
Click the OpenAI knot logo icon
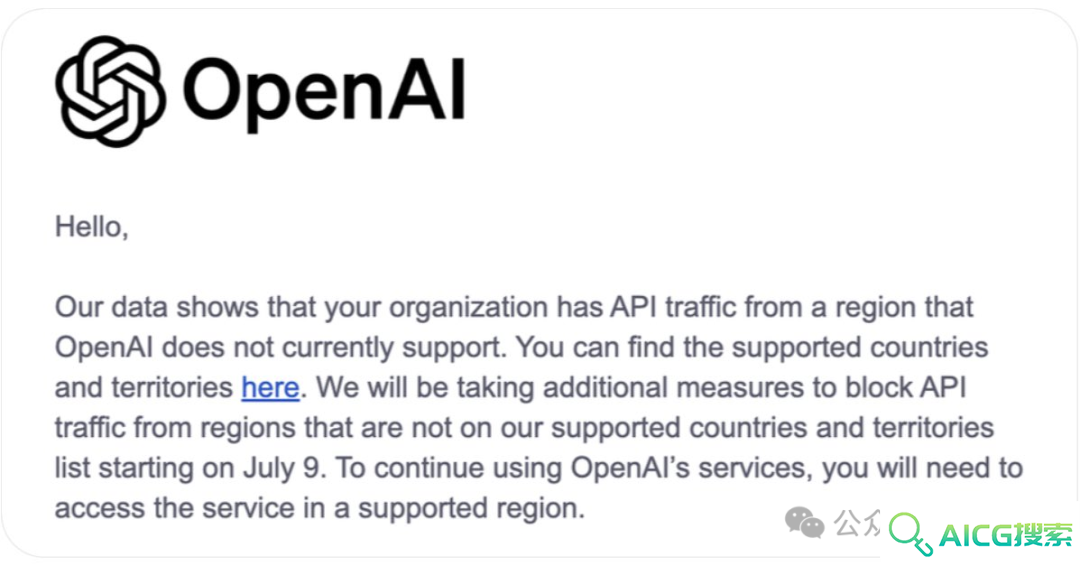[x=110, y=91]
